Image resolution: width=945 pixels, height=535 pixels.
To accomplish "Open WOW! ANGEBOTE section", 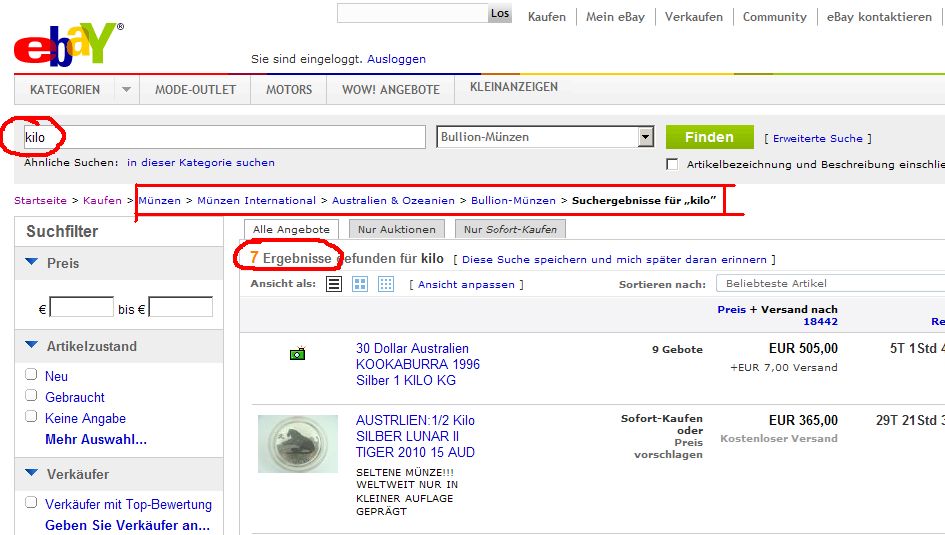I will pos(391,90).
